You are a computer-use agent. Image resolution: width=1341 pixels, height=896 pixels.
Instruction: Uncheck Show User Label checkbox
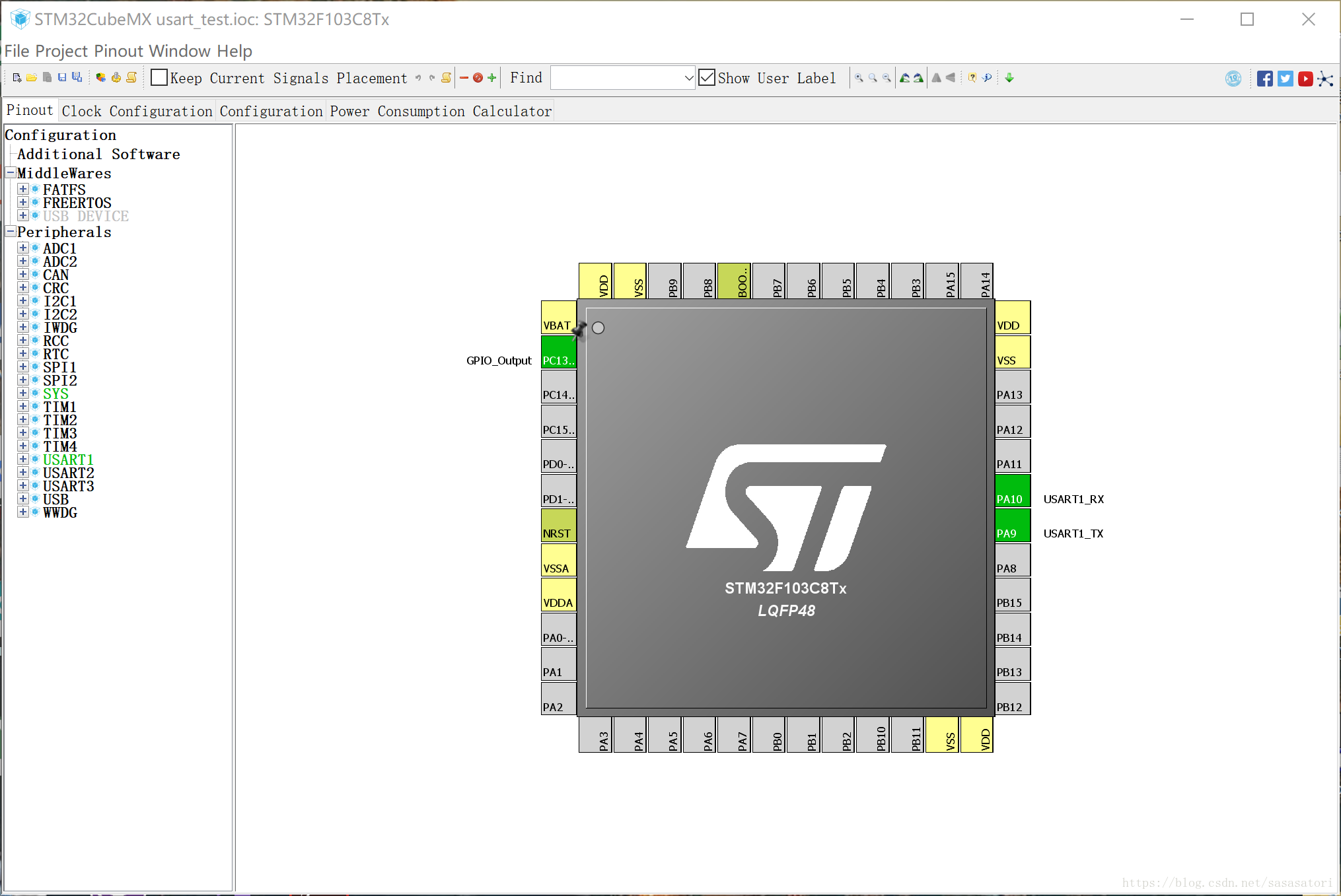tap(707, 78)
